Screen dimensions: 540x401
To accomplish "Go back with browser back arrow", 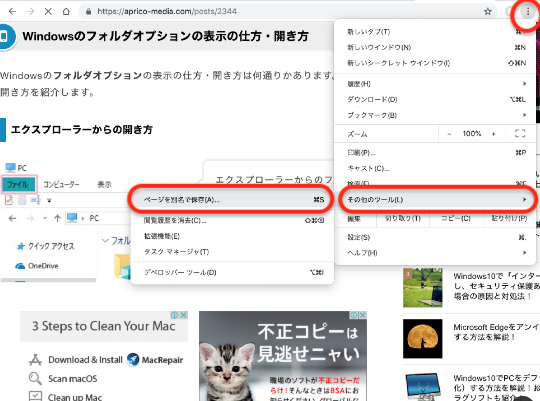I will tap(12, 11).
